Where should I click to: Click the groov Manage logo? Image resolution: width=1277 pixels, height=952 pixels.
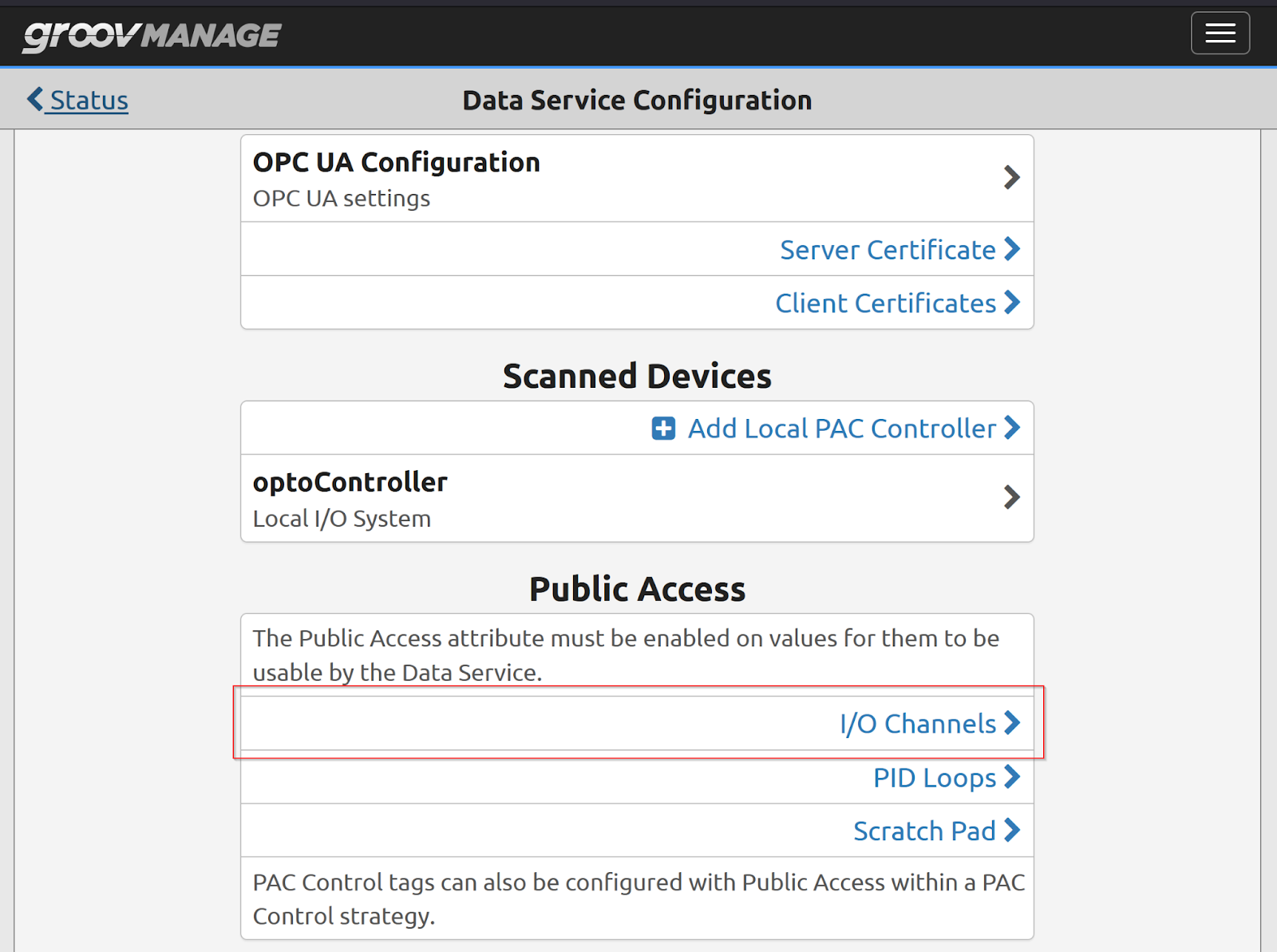[x=152, y=35]
